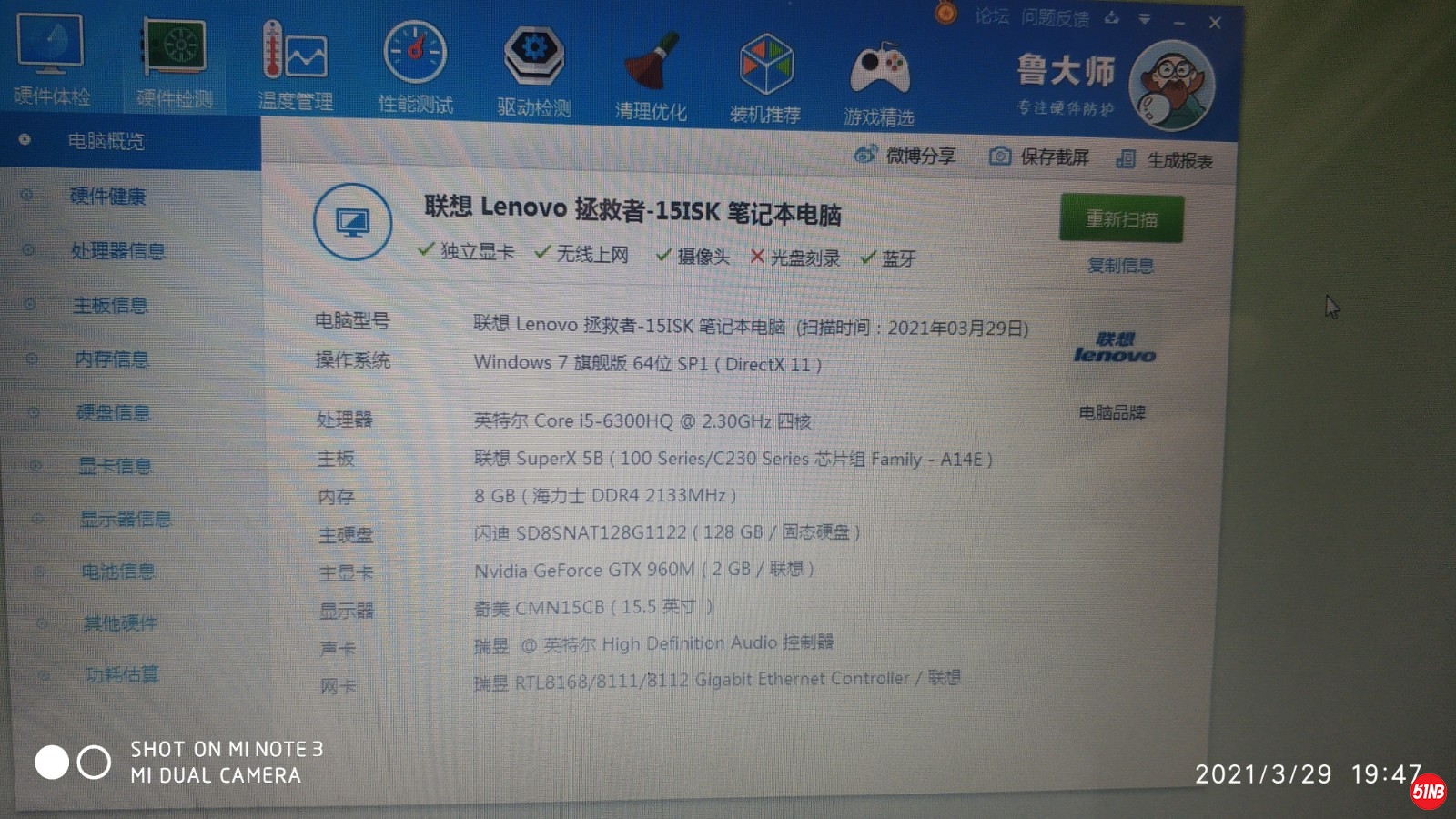Image resolution: width=1456 pixels, height=819 pixels.
Task: Click the 电脑品牌 label
Action: coord(1112,413)
